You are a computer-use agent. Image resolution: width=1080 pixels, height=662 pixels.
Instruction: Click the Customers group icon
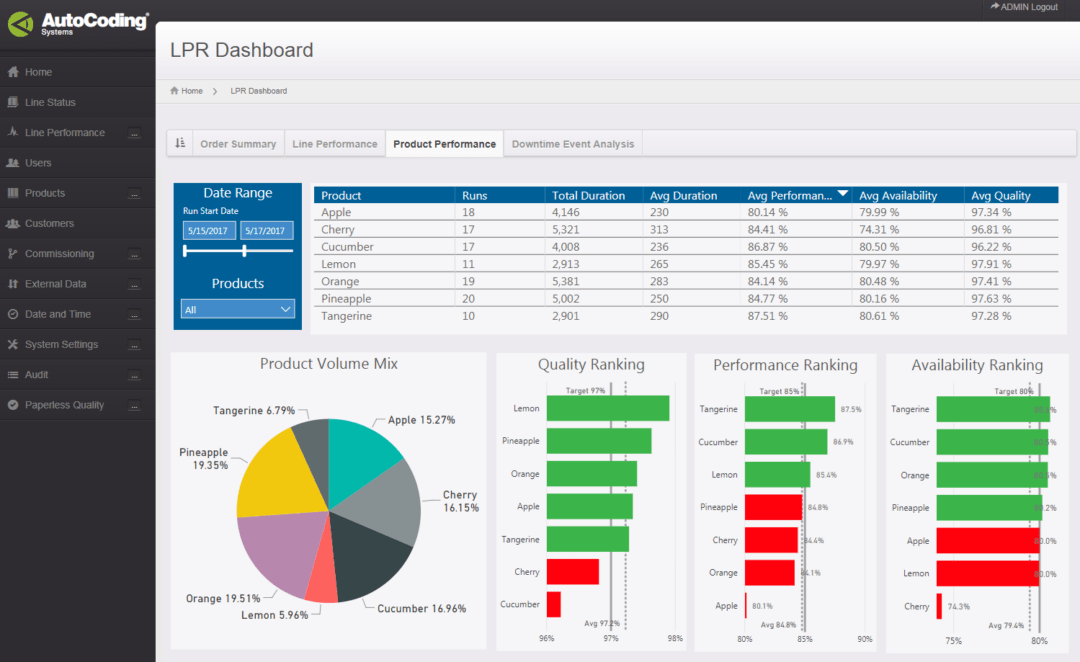coord(13,223)
